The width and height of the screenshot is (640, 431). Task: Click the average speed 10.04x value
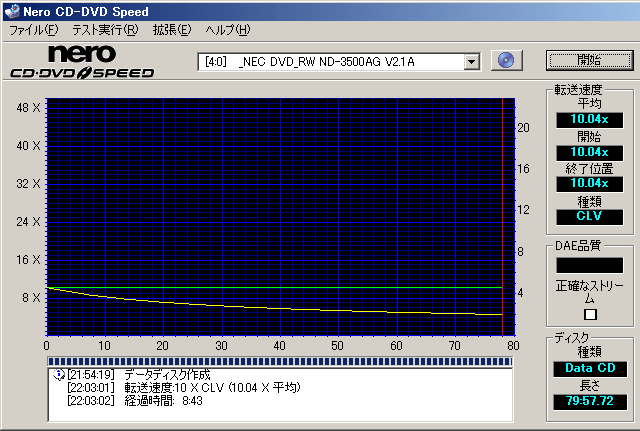pos(589,120)
